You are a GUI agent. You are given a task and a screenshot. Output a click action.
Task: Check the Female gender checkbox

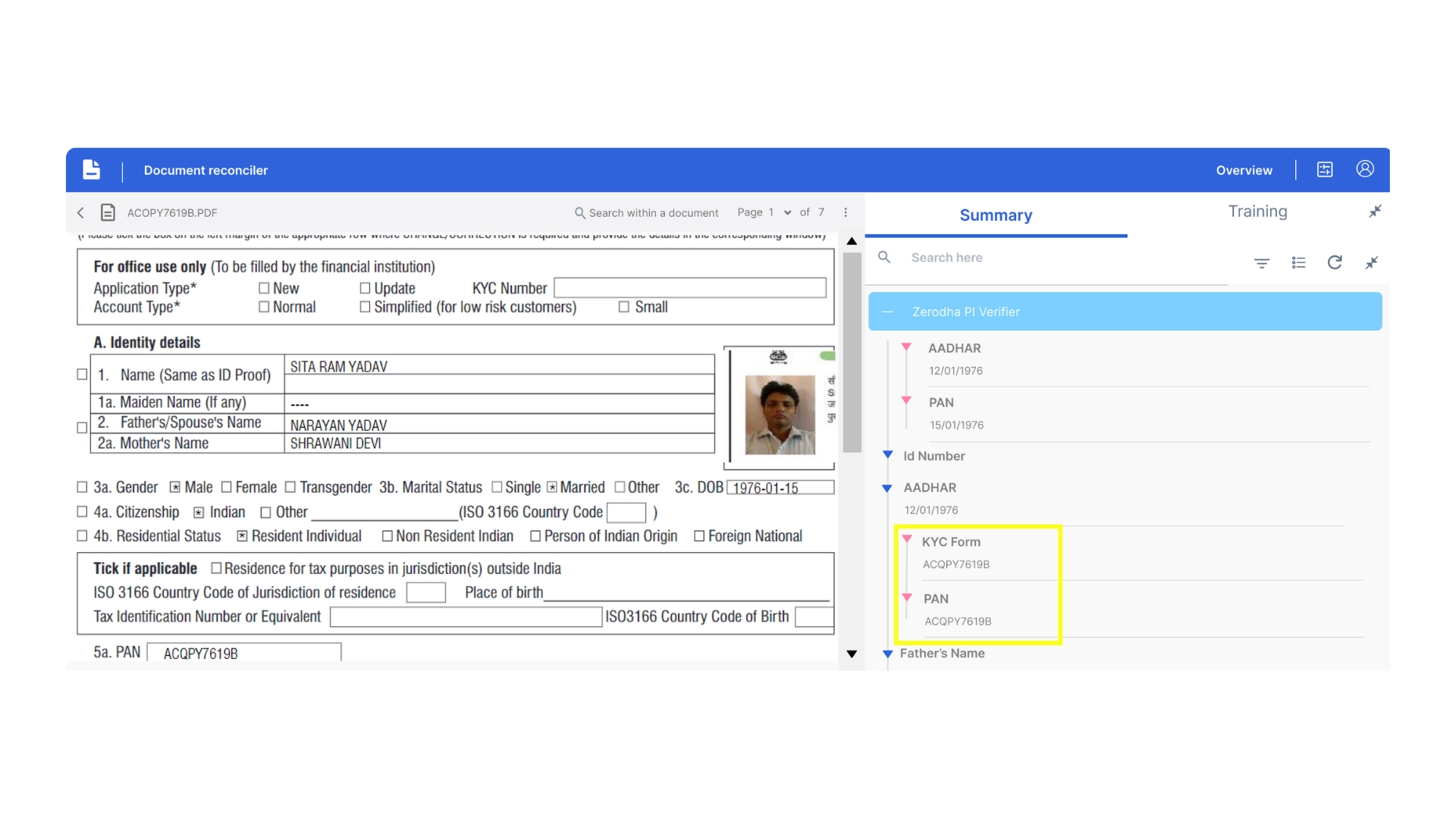(x=226, y=487)
